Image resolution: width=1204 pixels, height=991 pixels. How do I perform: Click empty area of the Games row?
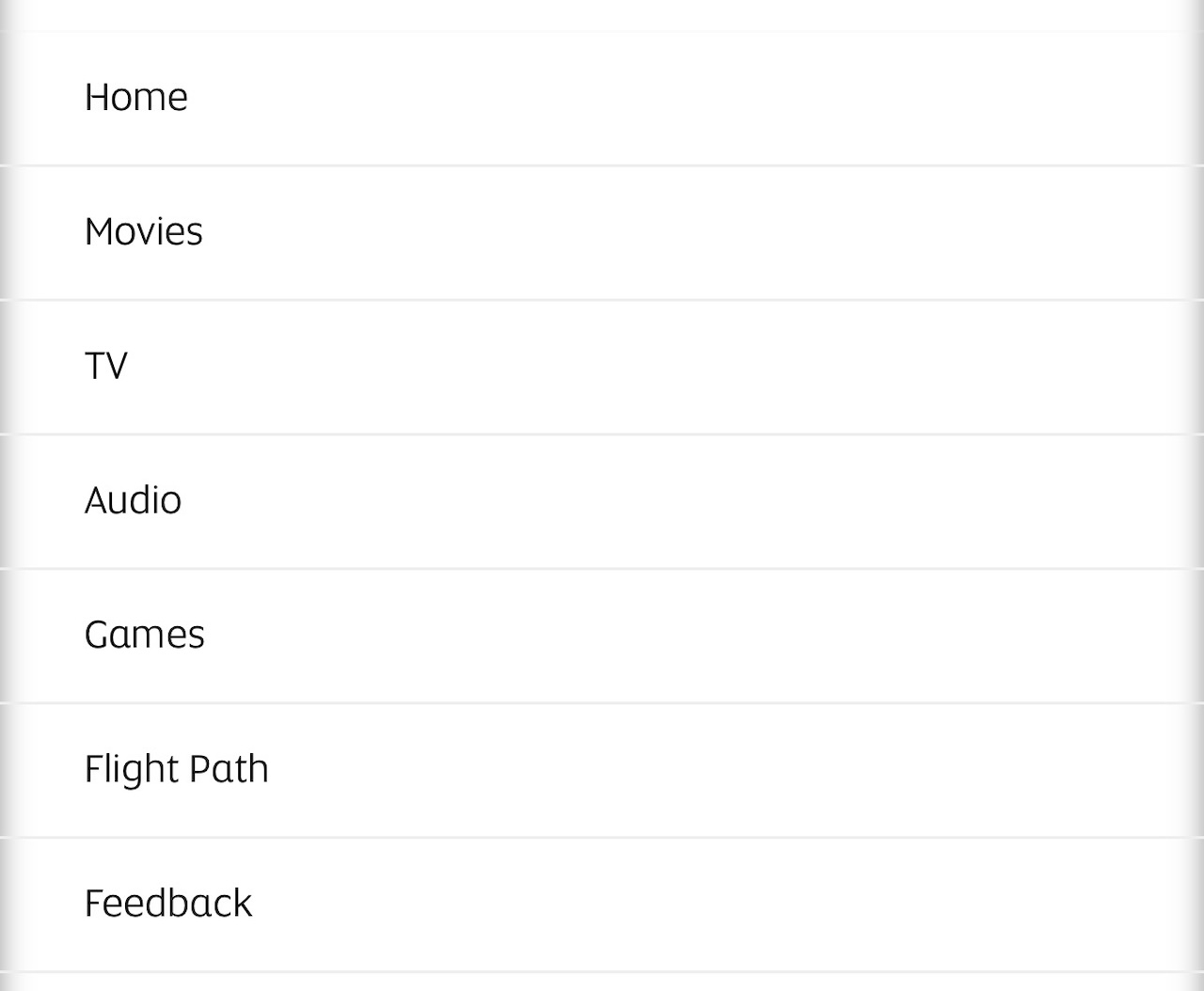coord(752,635)
